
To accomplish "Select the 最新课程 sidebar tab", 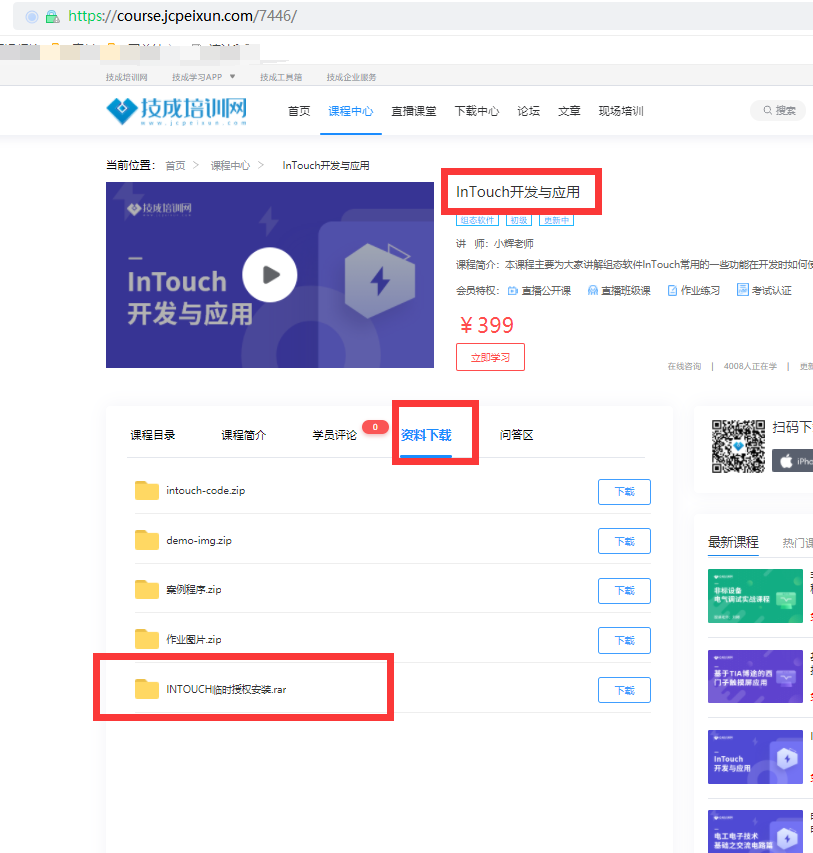I will (x=733, y=542).
